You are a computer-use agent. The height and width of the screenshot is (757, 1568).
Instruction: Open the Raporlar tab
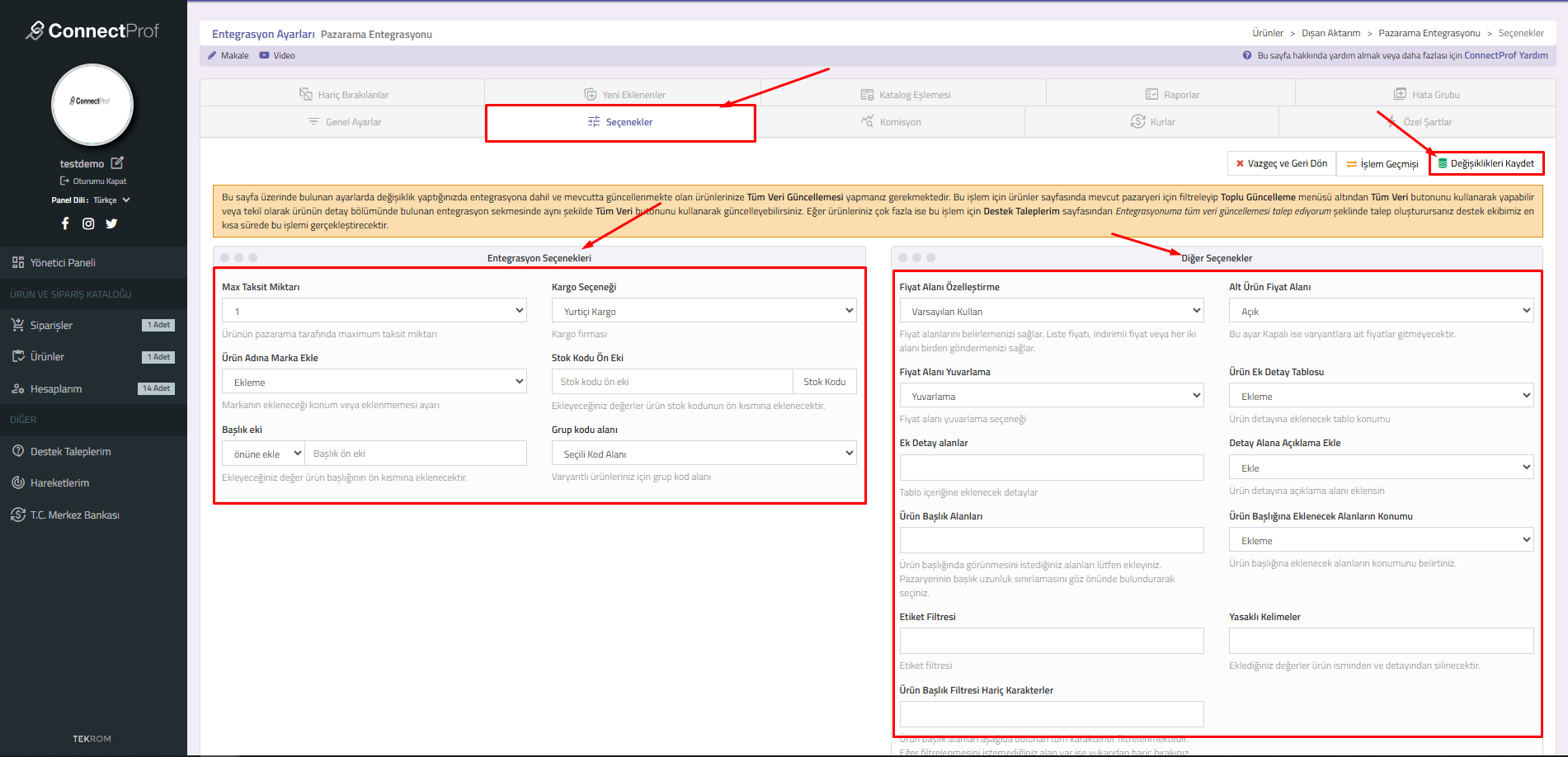click(x=1172, y=94)
